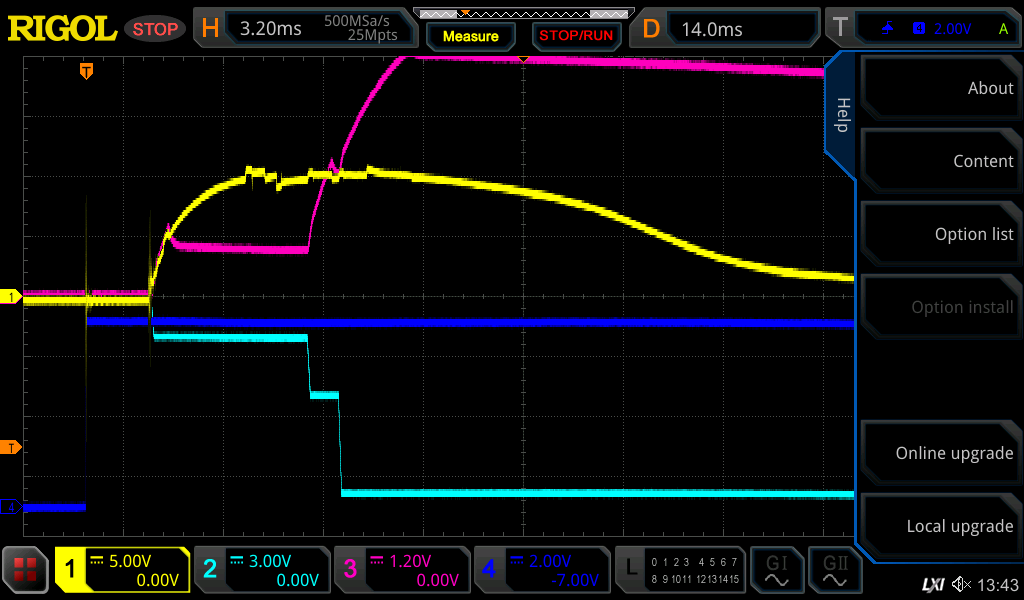This screenshot has width=1024, height=600.
Task: Select the About menu item
Action: [x=942, y=88]
